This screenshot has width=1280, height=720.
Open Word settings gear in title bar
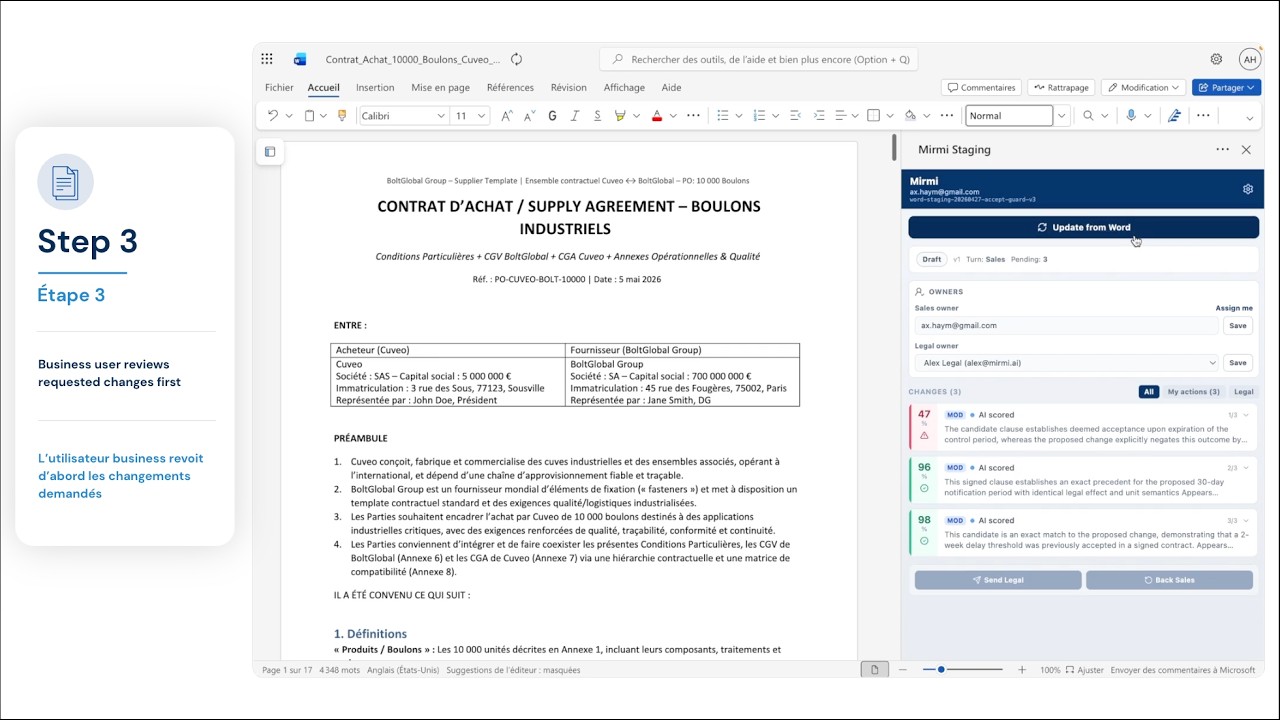[1216, 59]
